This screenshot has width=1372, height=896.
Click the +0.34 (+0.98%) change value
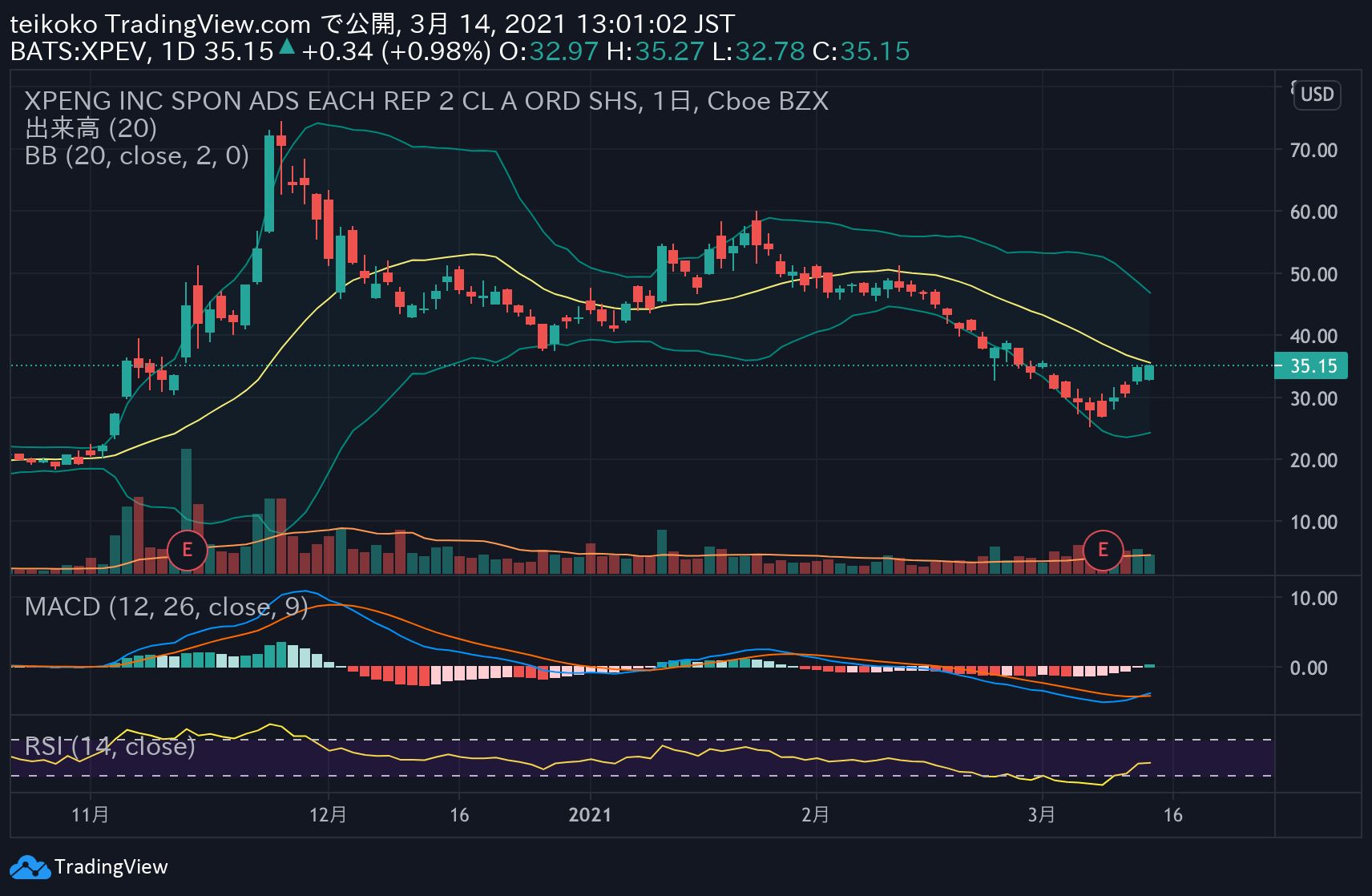tap(396, 51)
